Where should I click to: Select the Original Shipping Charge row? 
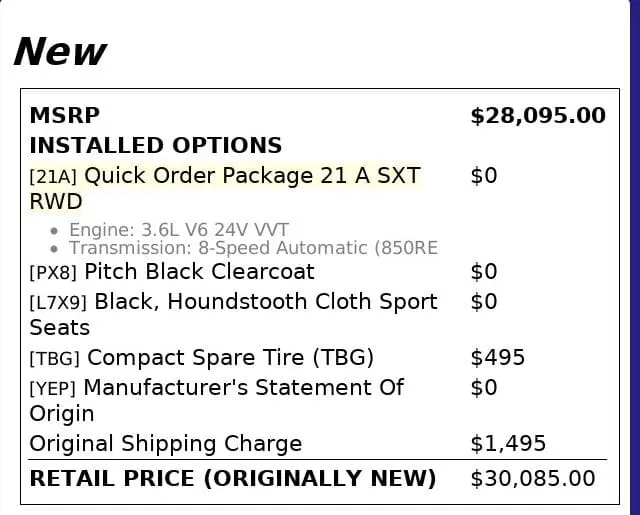click(165, 443)
